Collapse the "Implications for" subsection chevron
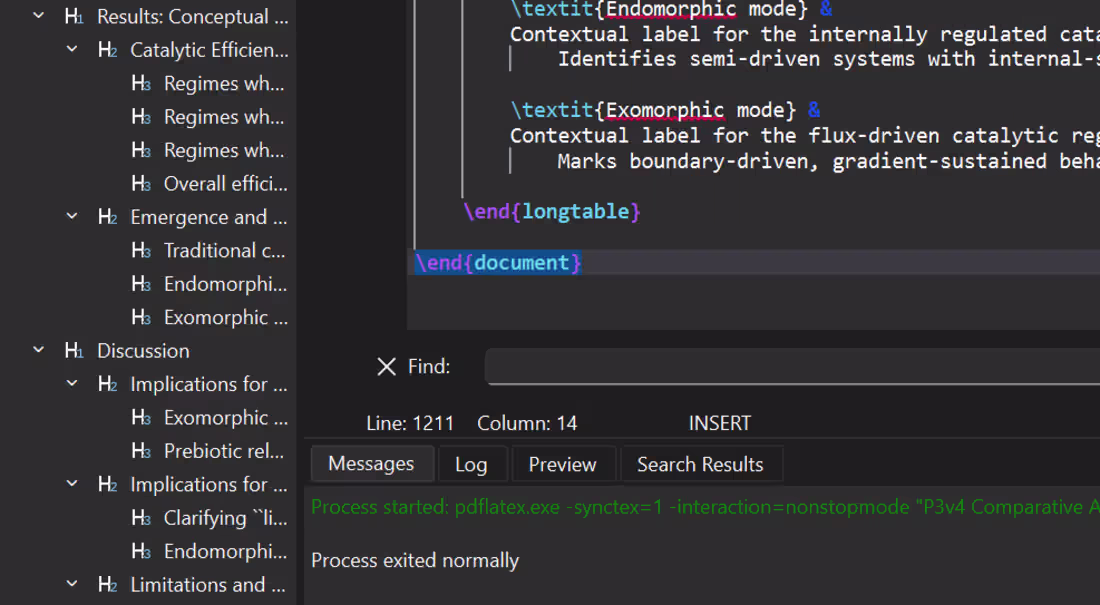Viewport: 1100px width, 605px height. 70,484
